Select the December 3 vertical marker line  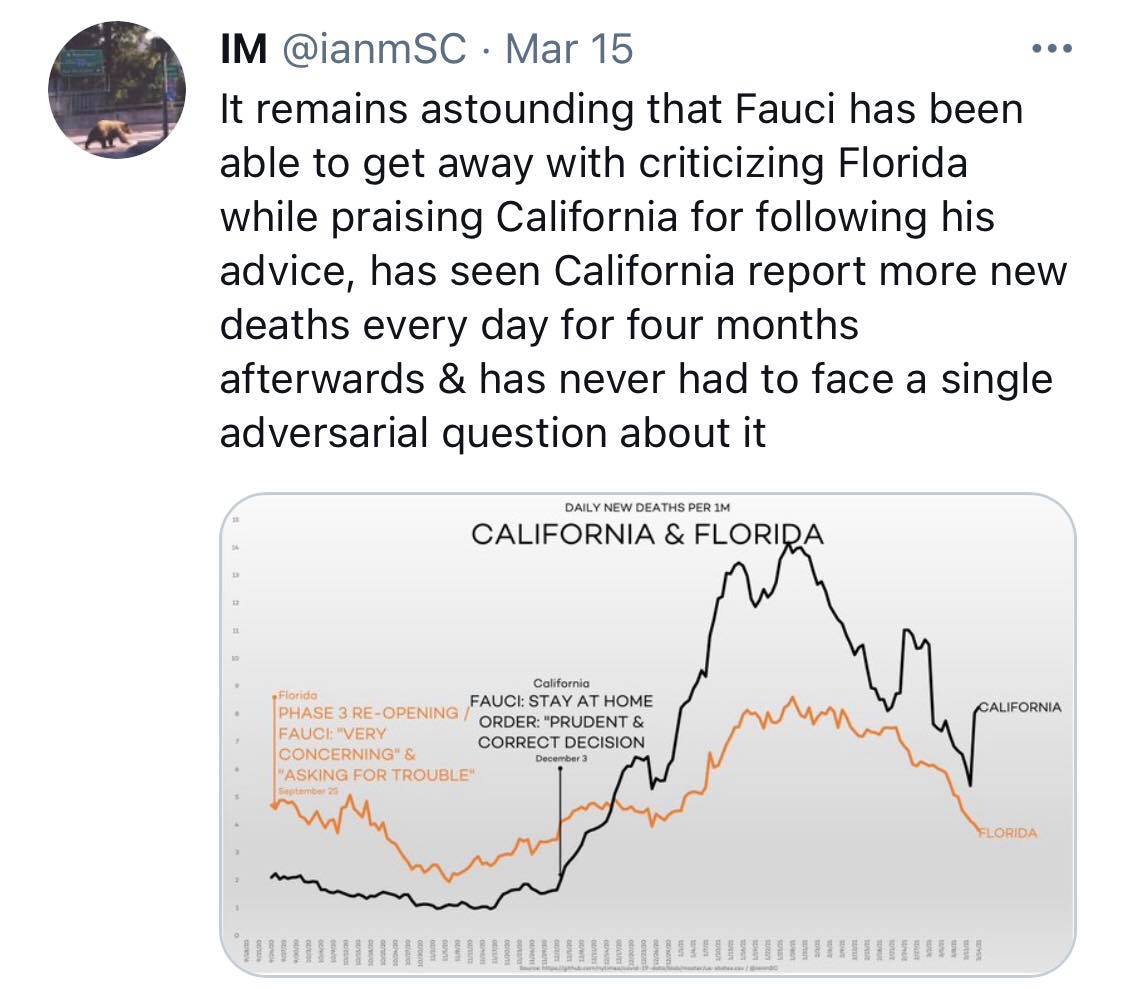[x=560, y=820]
